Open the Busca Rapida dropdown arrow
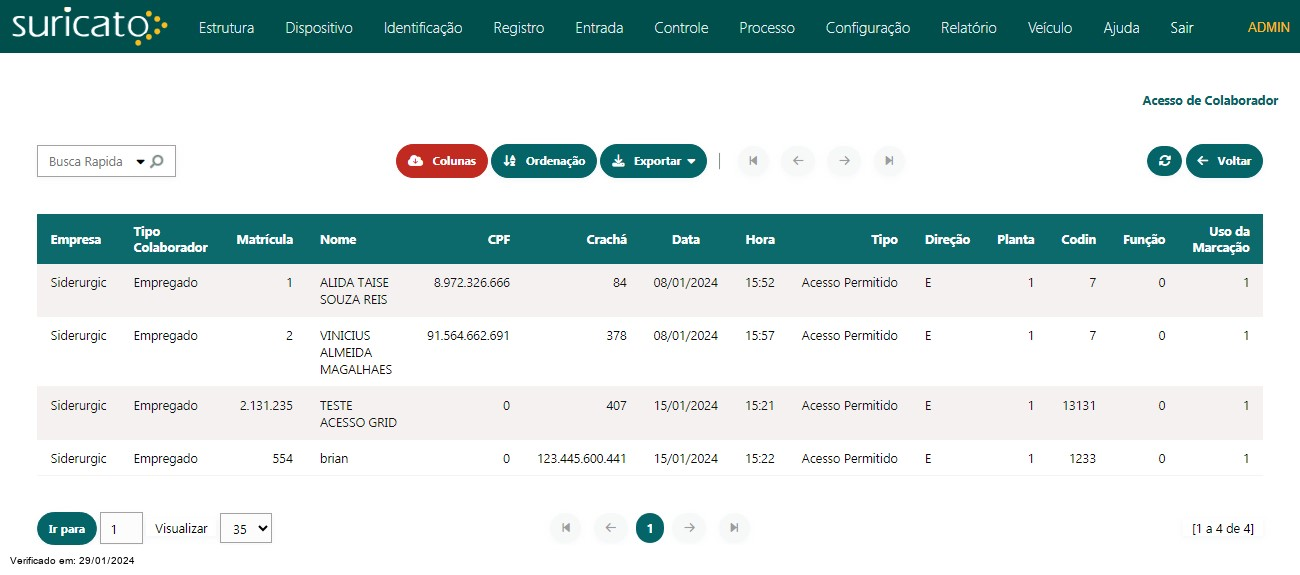The height and width of the screenshot is (575, 1300). tap(140, 162)
